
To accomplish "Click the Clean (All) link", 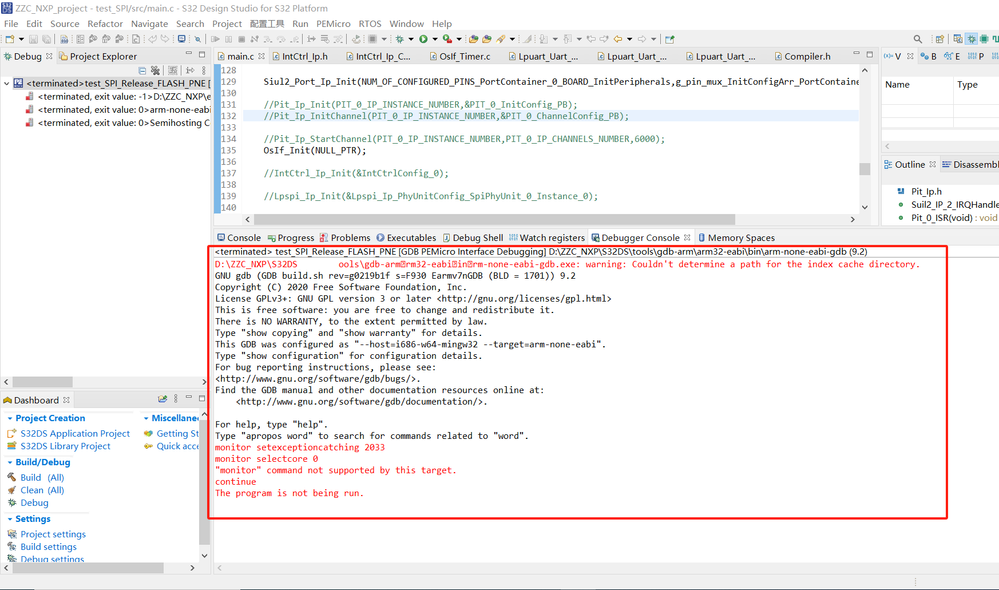I will pos(42,490).
